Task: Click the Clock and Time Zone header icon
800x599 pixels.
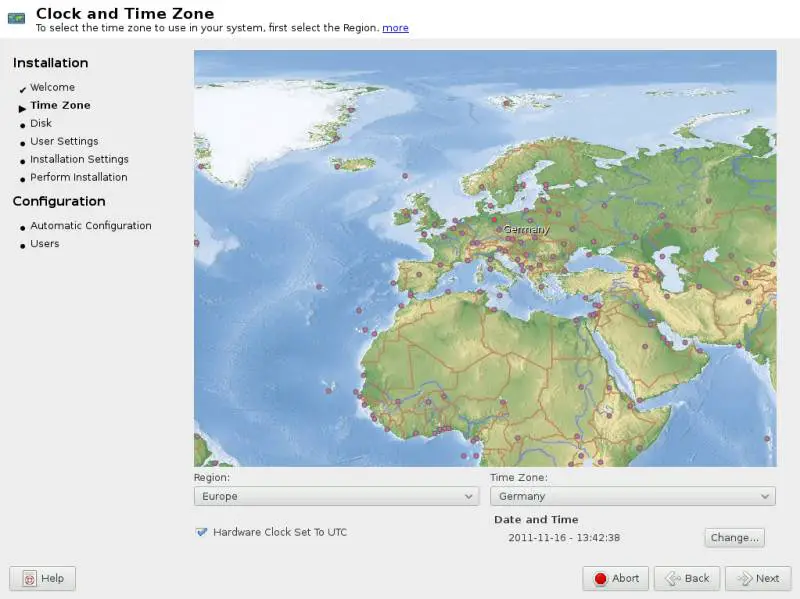Action: [16, 18]
